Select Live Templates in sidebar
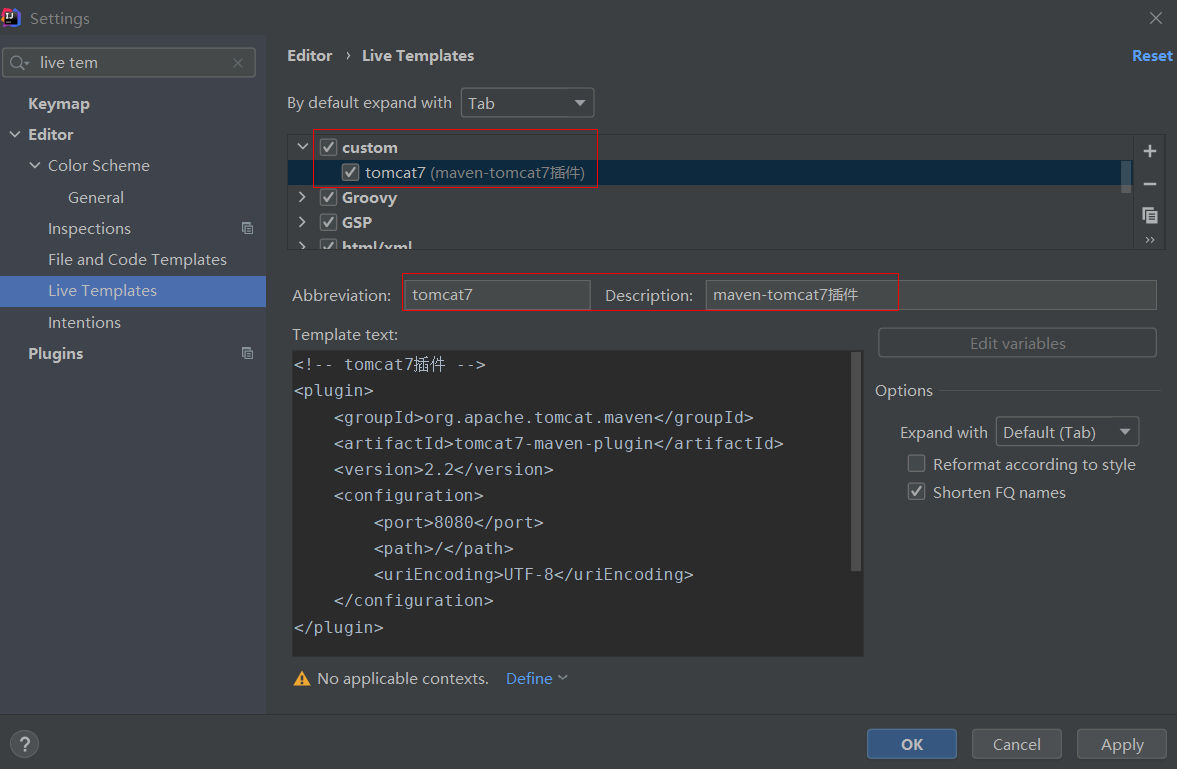 point(133,291)
